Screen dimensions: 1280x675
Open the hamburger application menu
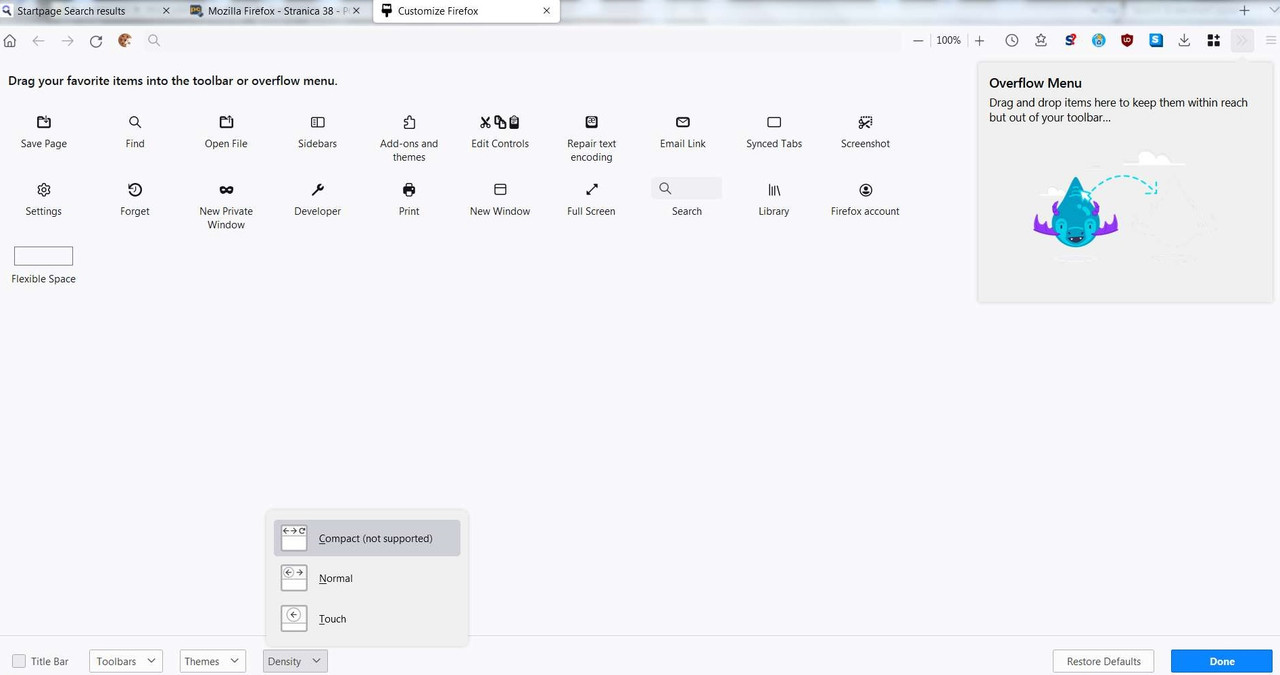pos(1271,41)
